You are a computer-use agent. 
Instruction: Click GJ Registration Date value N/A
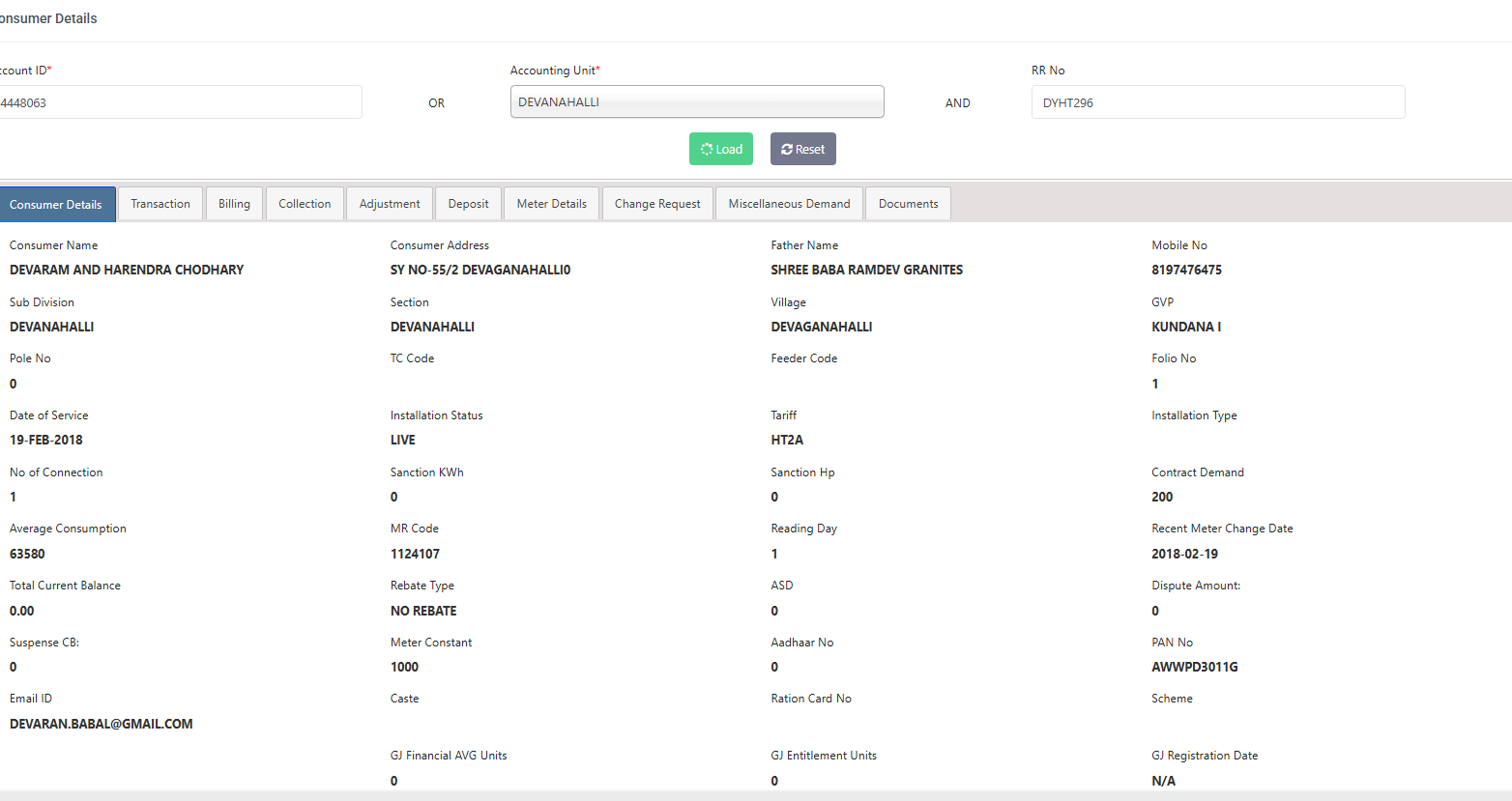(x=1164, y=781)
